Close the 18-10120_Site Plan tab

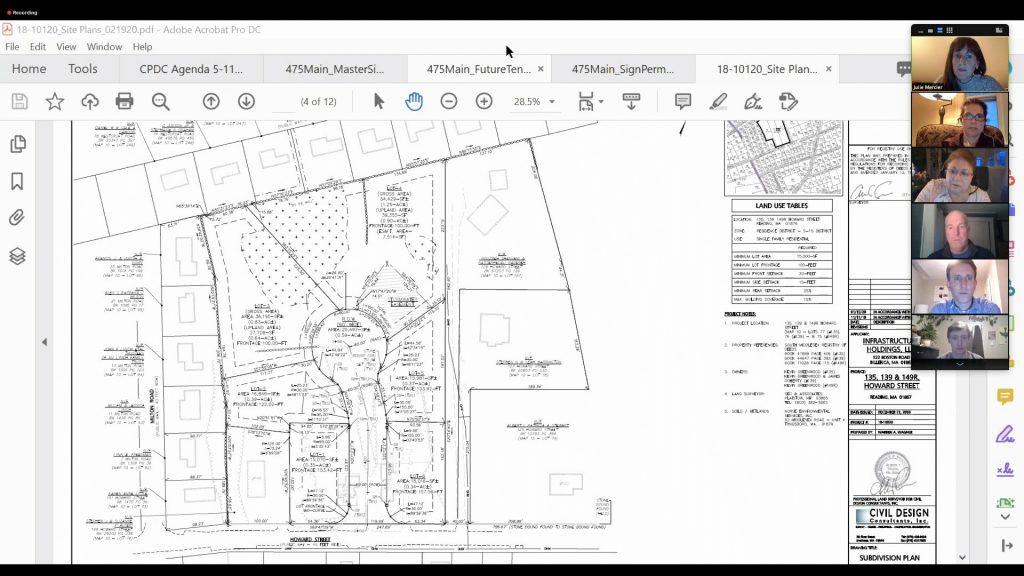(829, 69)
